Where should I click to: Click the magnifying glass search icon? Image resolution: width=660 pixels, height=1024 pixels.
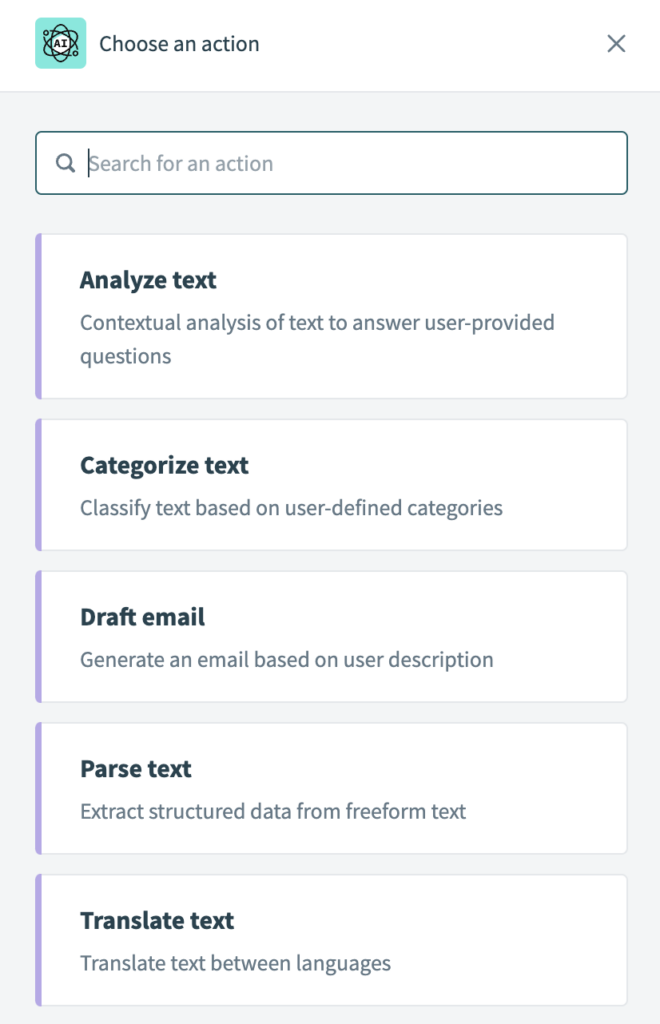click(66, 163)
